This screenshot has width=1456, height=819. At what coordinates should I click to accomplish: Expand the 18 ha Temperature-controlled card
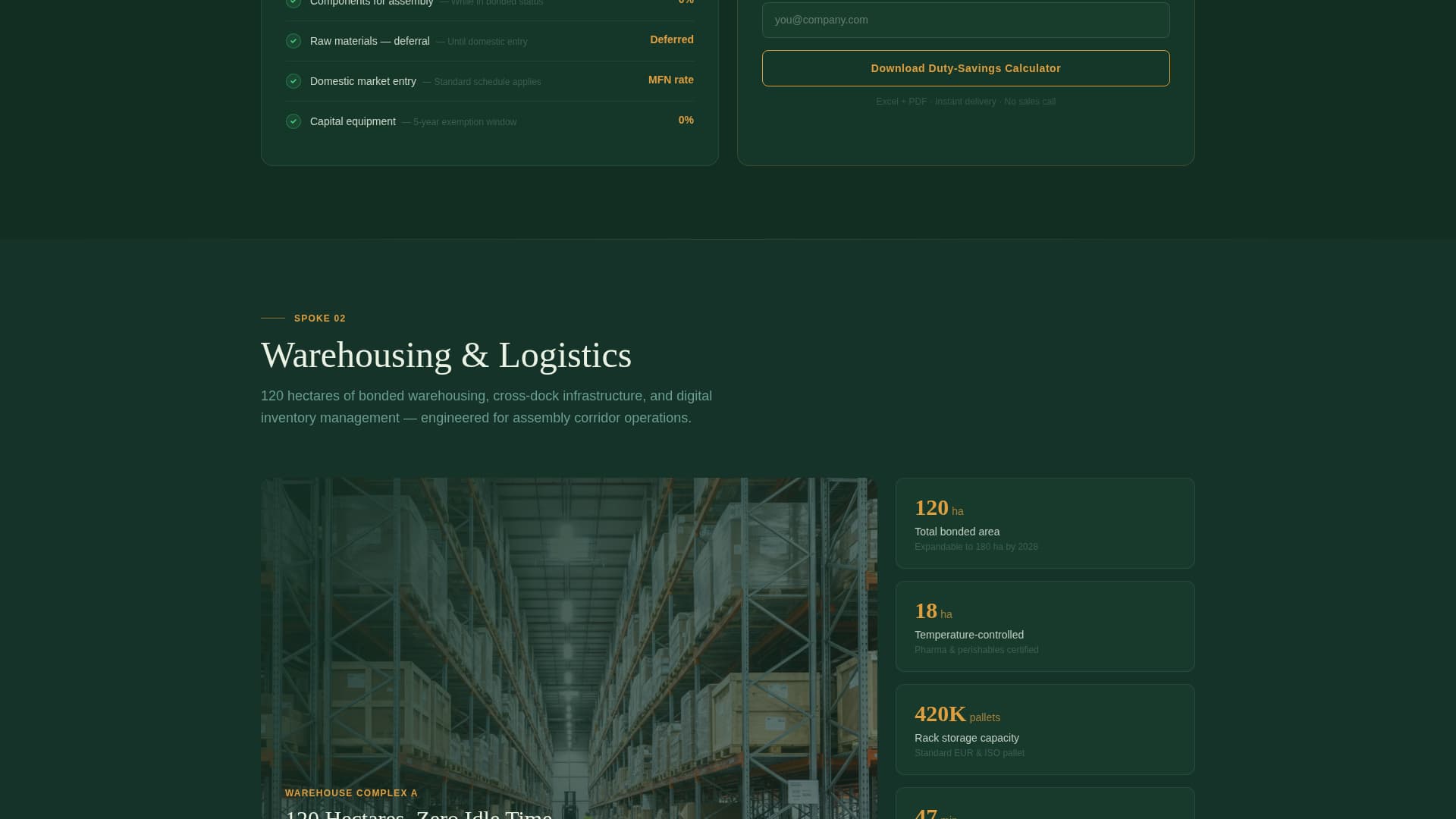pyautogui.click(x=1045, y=626)
